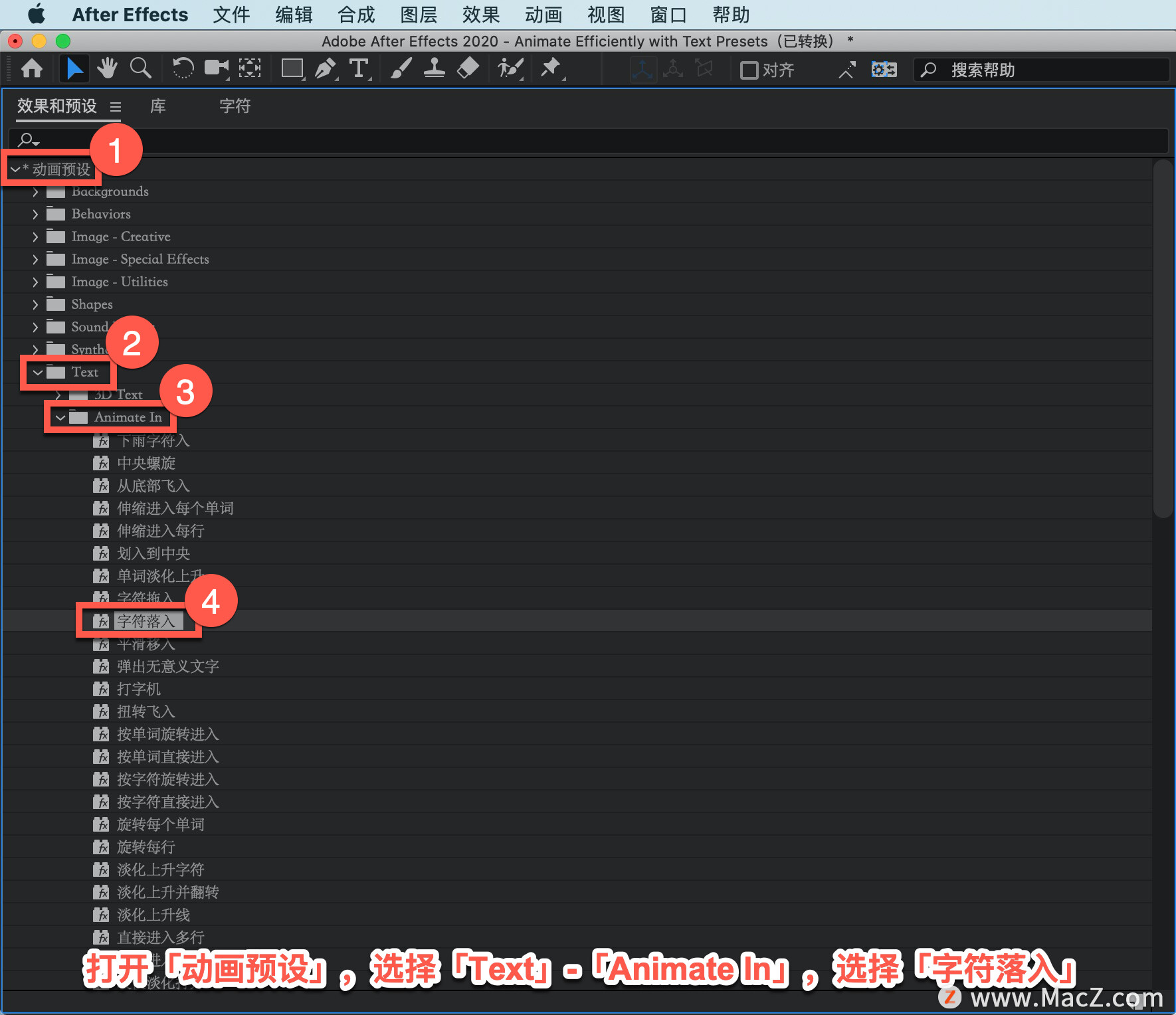Enable the 对齐 snapping checkbox
The image size is (1176, 1015).
(749, 70)
